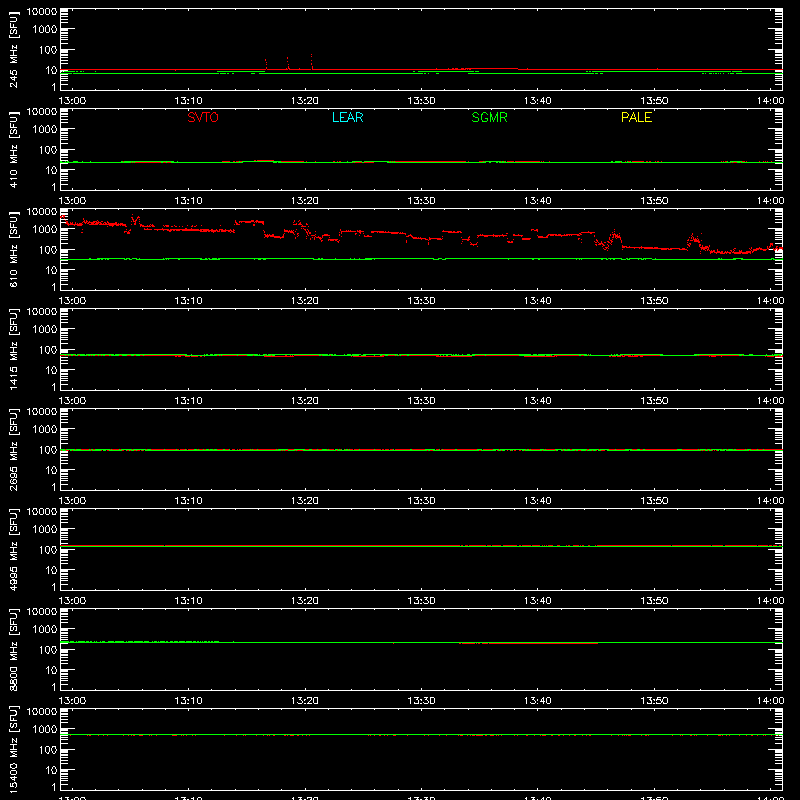This screenshot has width=800, height=800.
Task: Click the 100 tick label of 2695 MHz panel
Action: 48,449
